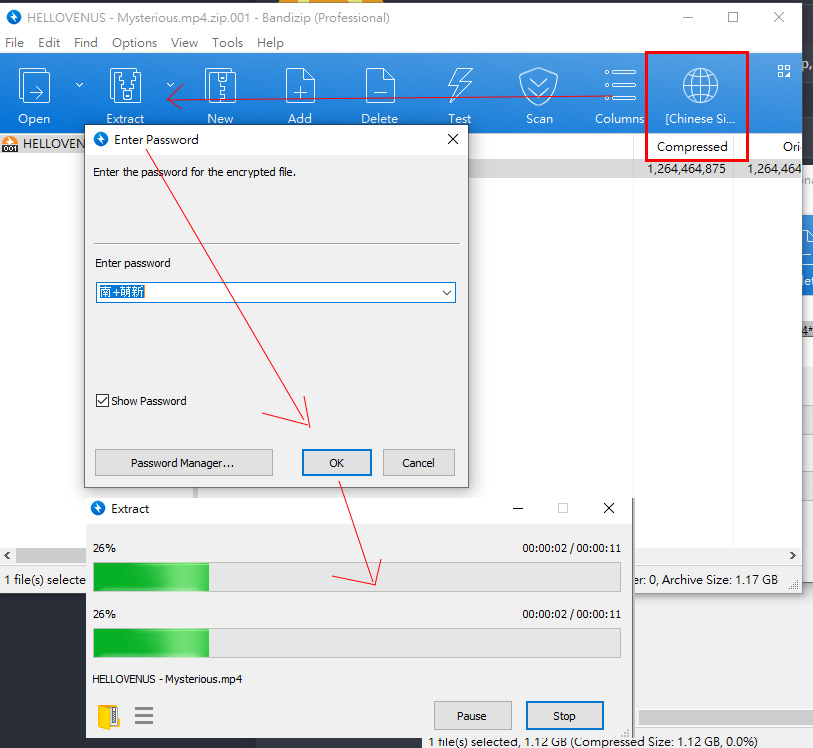Click the upper extraction progress bar
Screen dimensions: 813x748
(x=357, y=577)
